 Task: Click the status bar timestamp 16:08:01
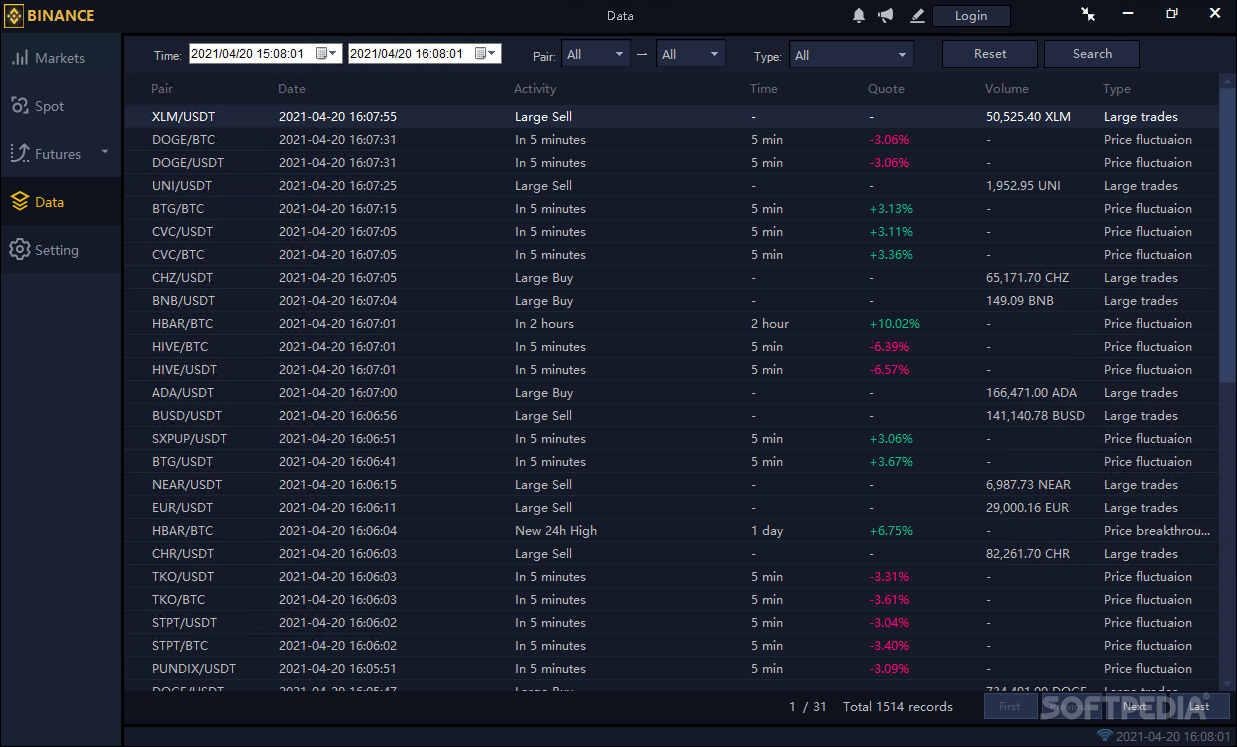pos(1173,736)
